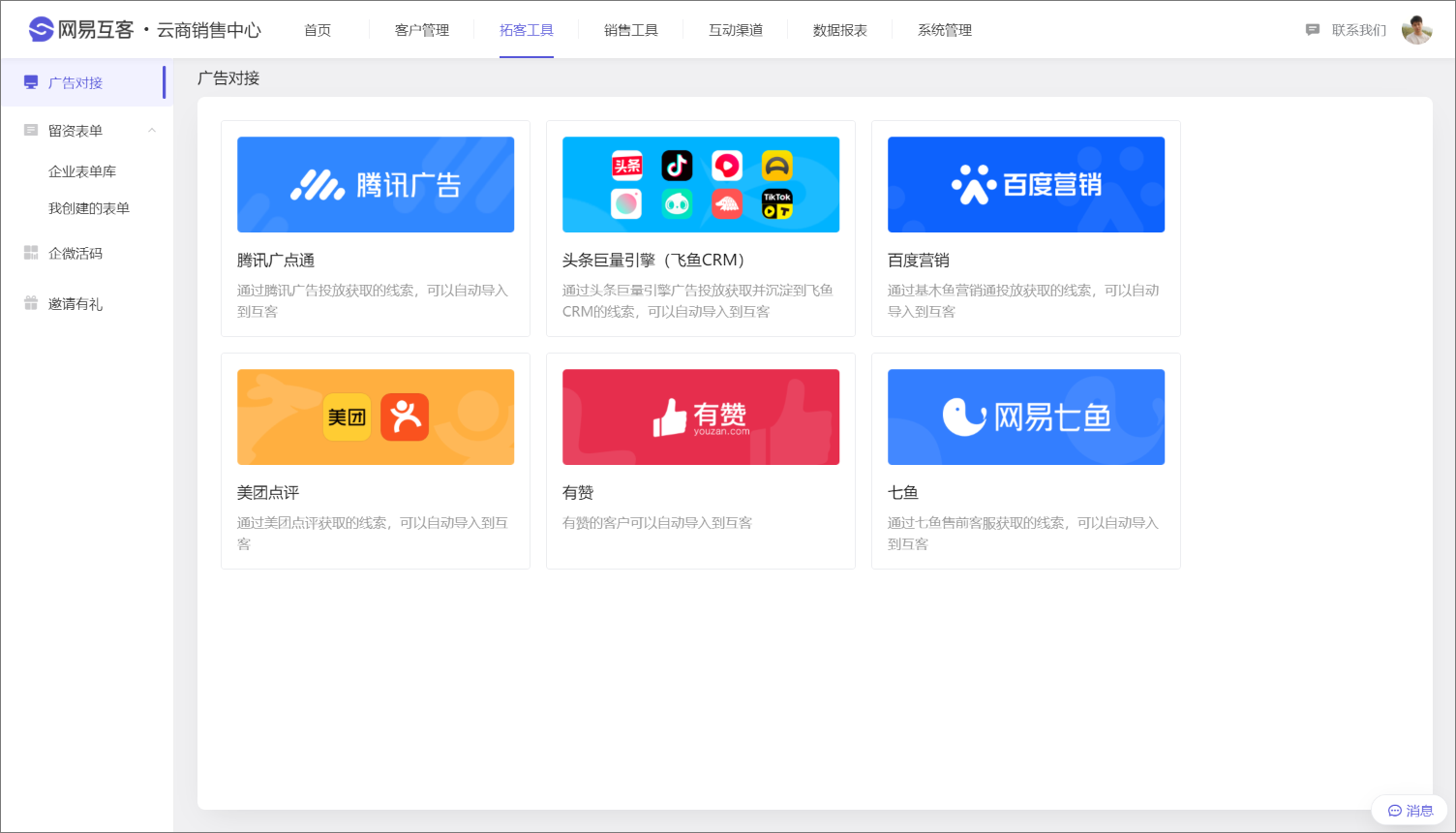This screenshot has width=1456, height=833.
Task: Open 头条巨量引擎（飞鱼CRM）card title
Action: pos(656,261)
